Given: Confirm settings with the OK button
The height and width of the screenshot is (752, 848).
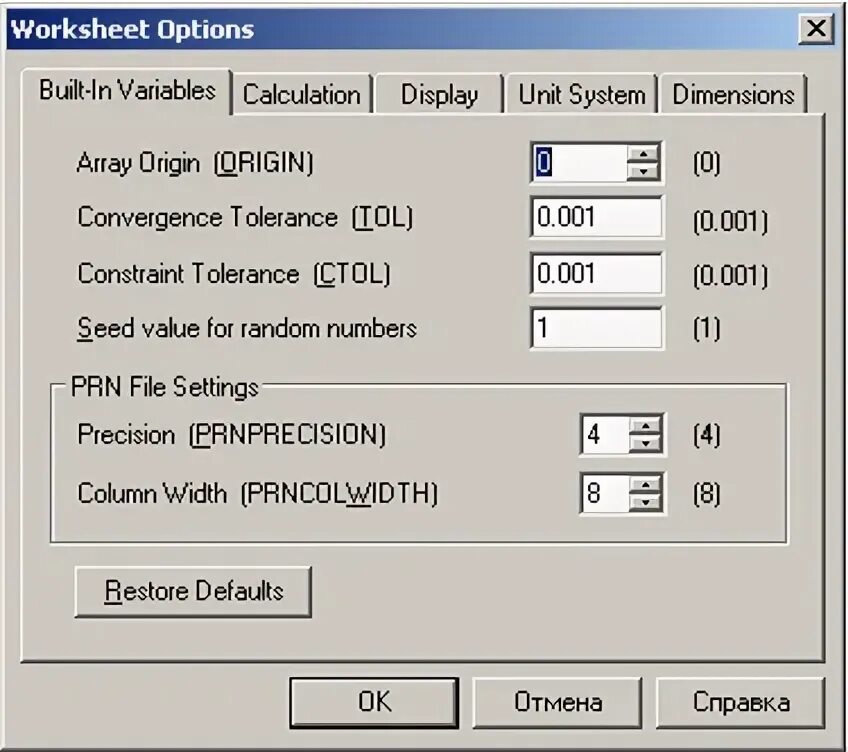Looking at the screenshot, I should pos(374,702).
